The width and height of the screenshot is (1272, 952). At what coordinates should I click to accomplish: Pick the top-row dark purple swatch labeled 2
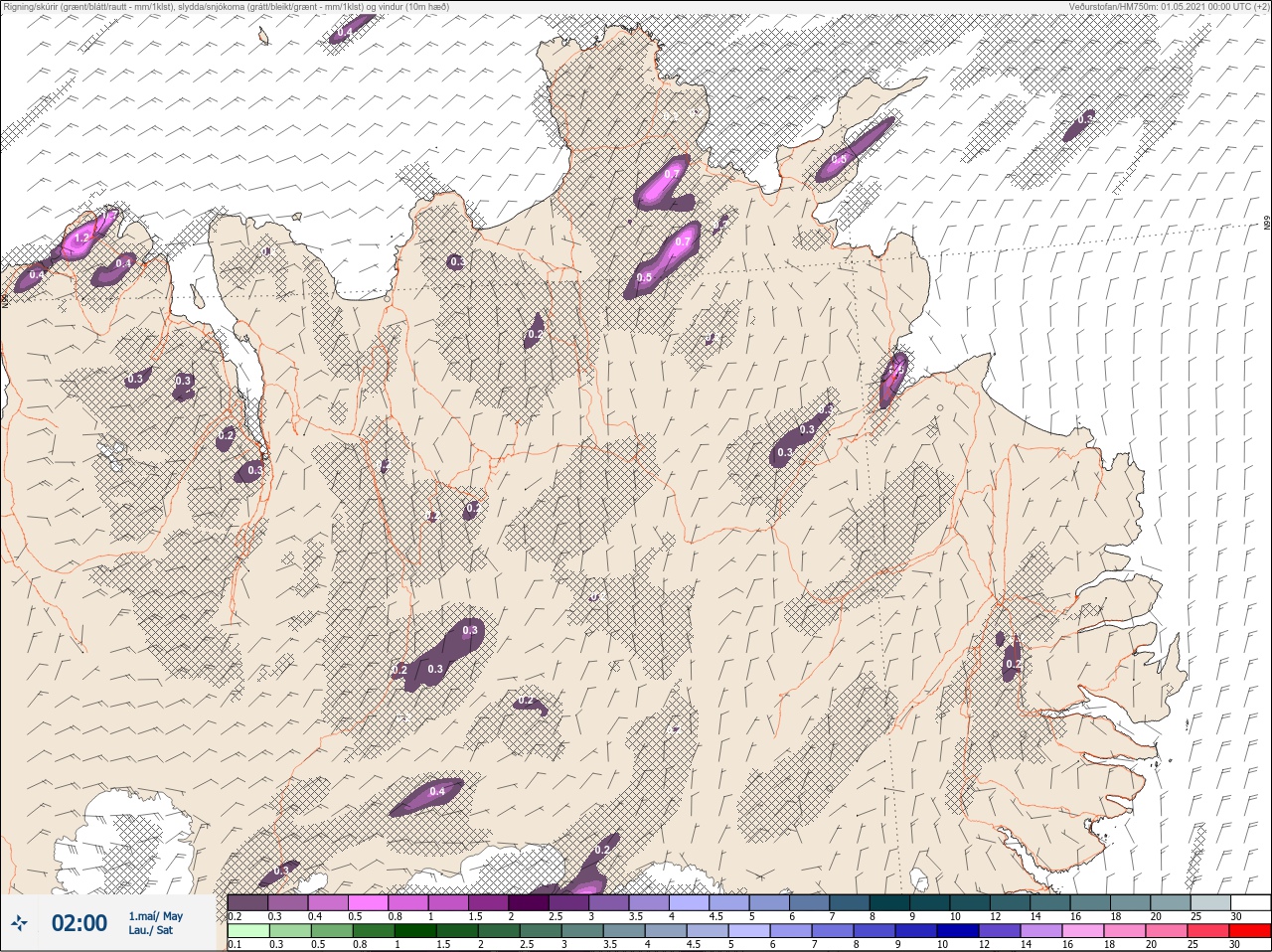(x=531, y=902)
